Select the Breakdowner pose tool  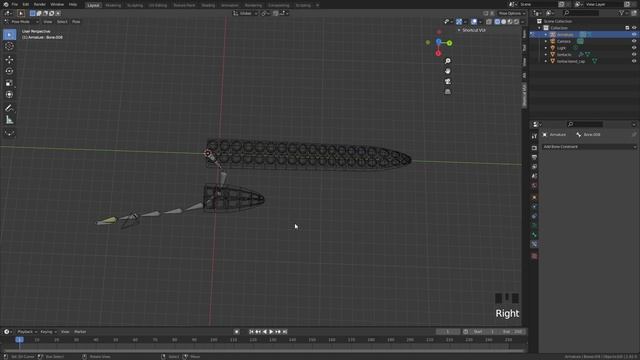coord(9,133)
